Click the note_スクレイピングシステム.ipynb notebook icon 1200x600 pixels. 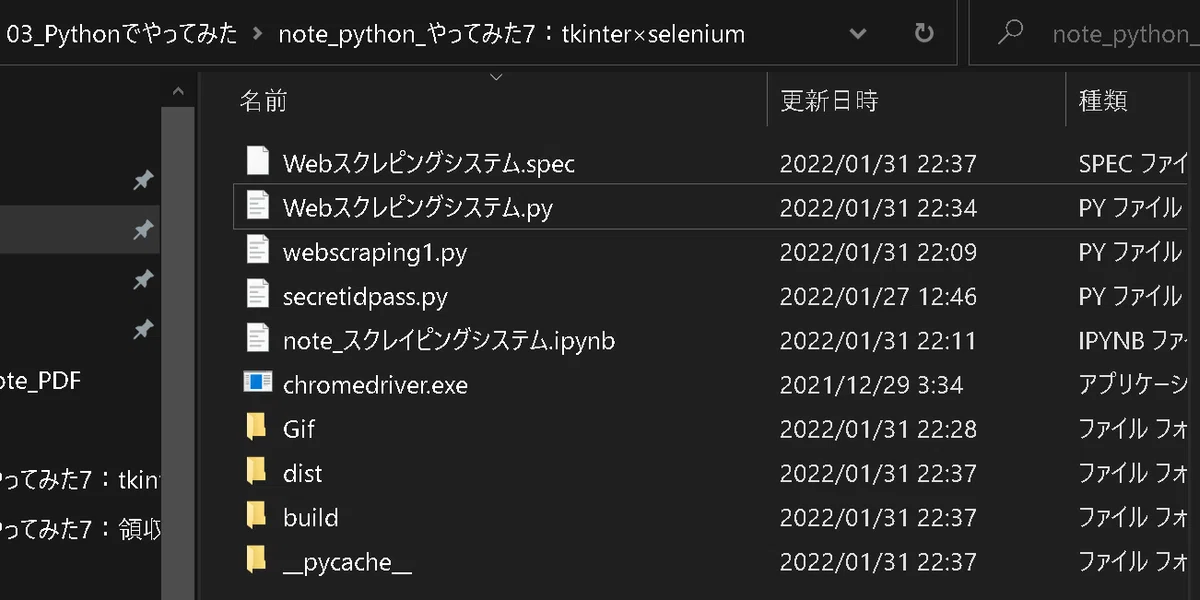[258, 340]
